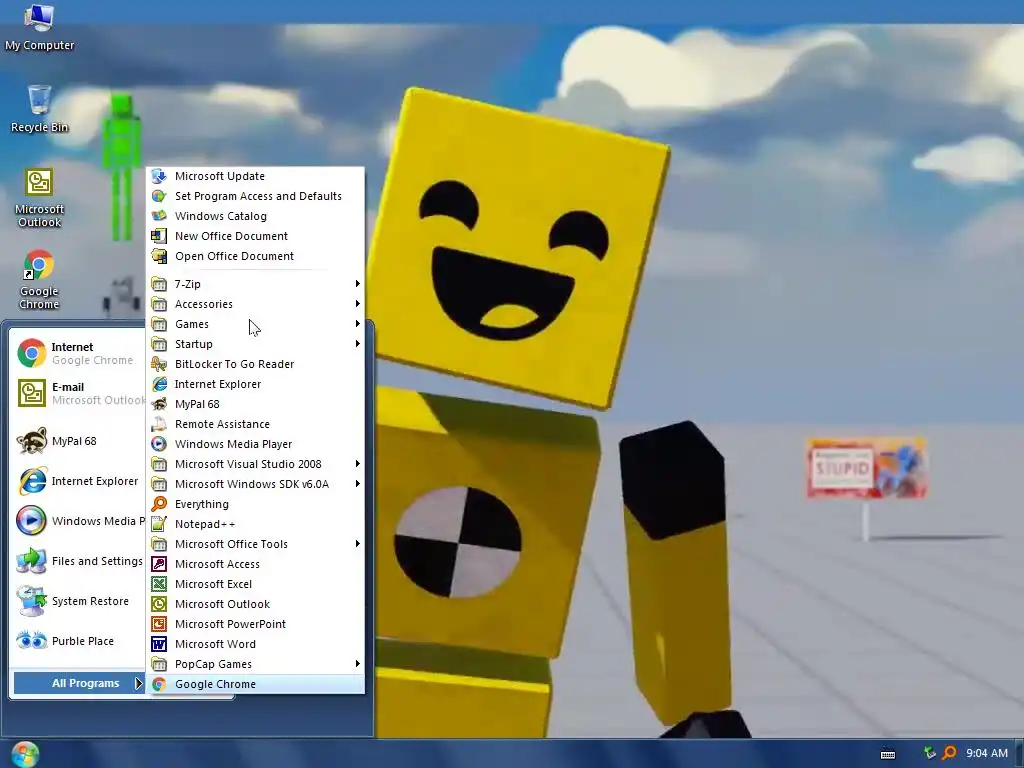Click the Open Office Document icon
Screen dimensions: 1024x768
click(x=159, y=256)
